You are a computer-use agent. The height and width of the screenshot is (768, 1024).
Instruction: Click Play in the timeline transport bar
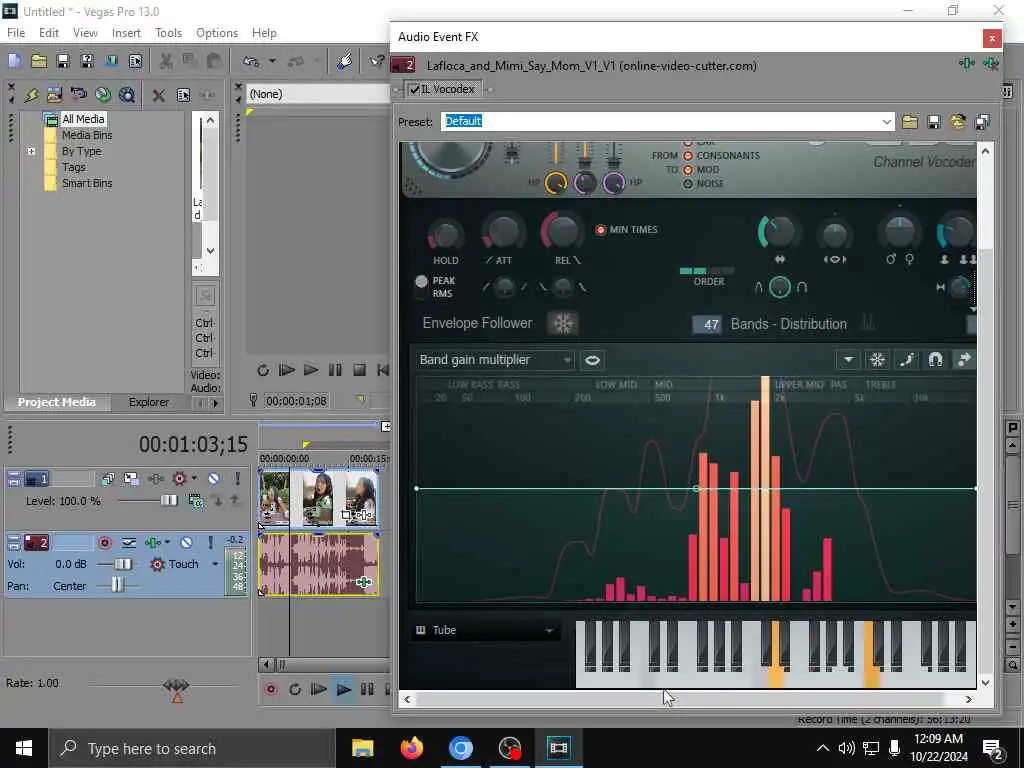pos(343,690)
